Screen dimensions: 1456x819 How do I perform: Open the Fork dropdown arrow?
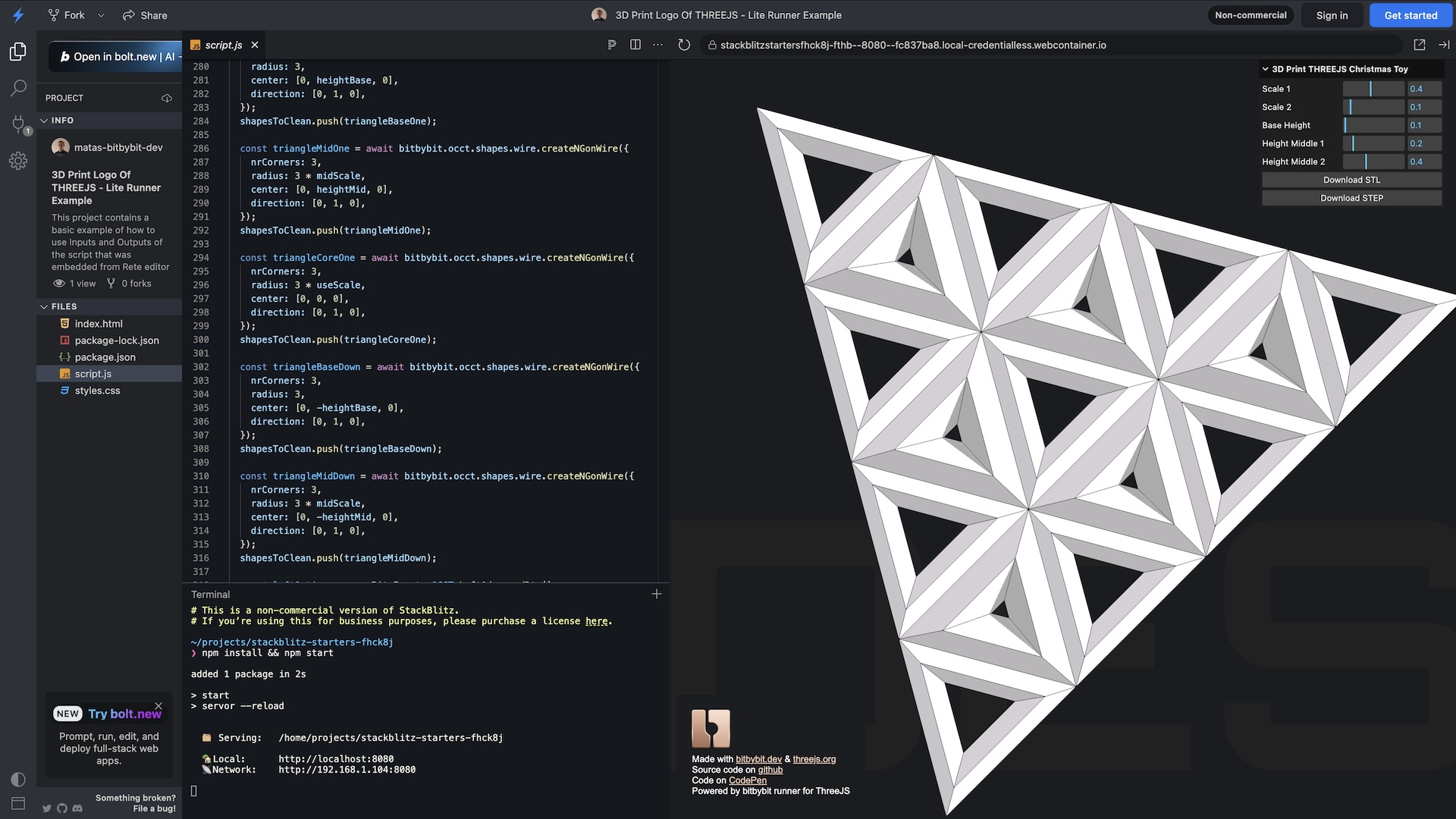pos(101,15)
